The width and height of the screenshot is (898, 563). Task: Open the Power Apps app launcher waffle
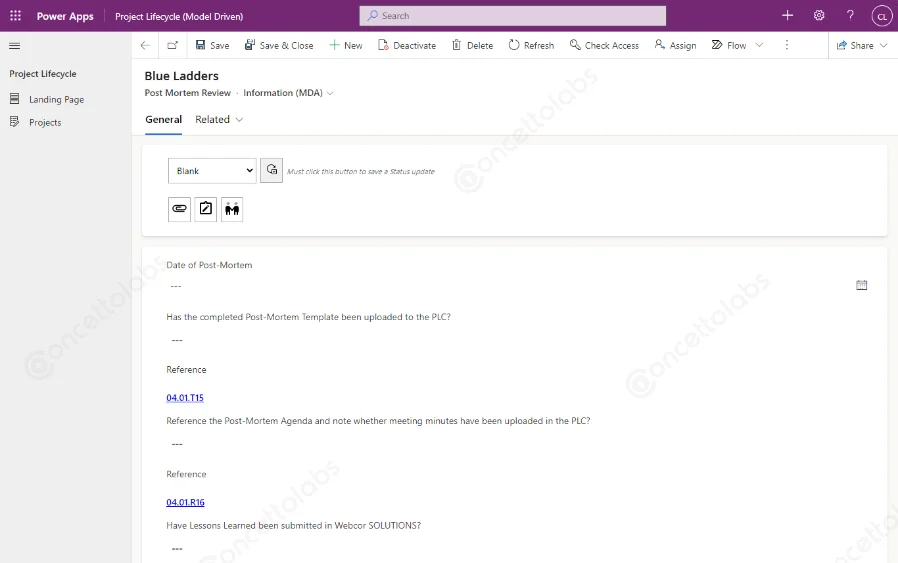pos(15,16)
